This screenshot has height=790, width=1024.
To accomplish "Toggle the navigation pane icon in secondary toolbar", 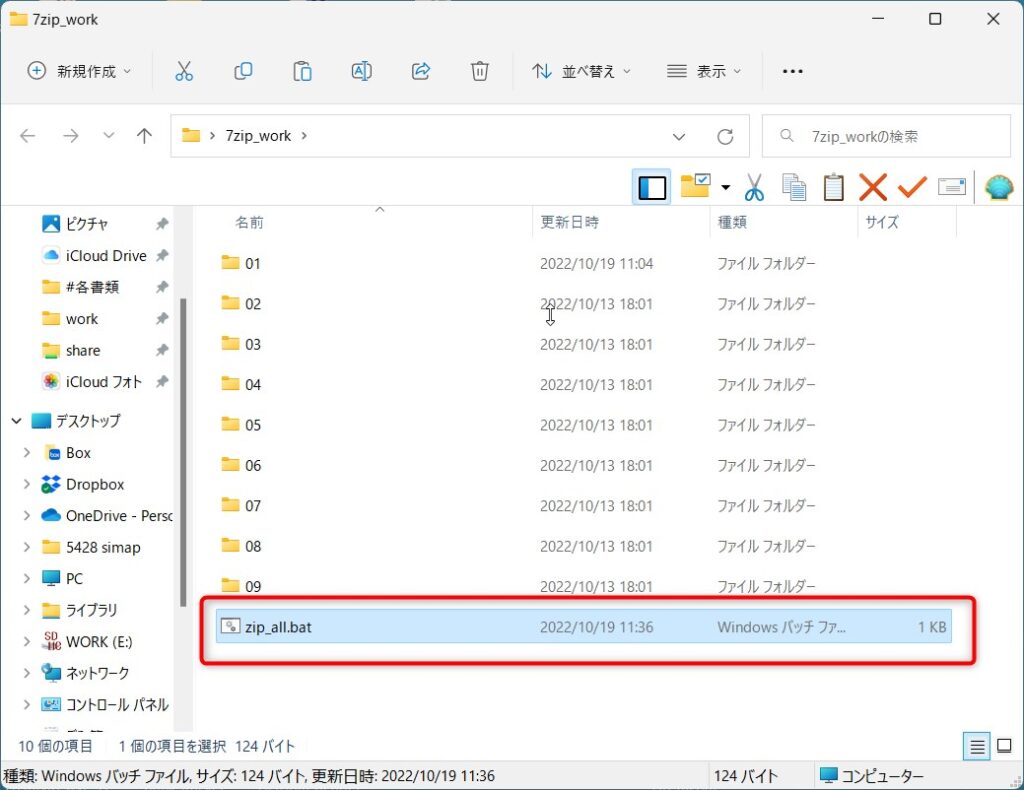I will pos(652,187).
